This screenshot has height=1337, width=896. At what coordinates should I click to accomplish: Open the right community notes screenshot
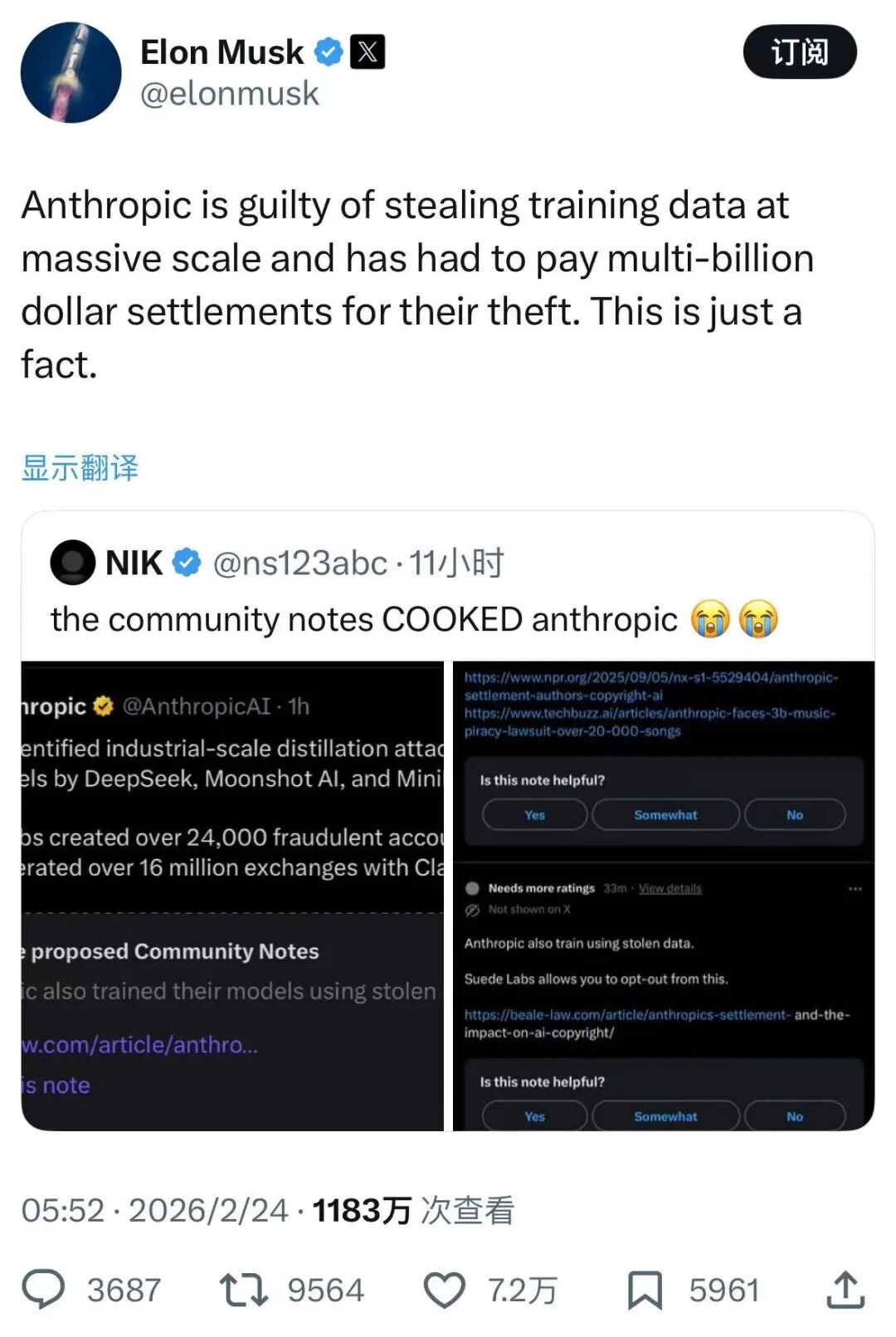664,896
